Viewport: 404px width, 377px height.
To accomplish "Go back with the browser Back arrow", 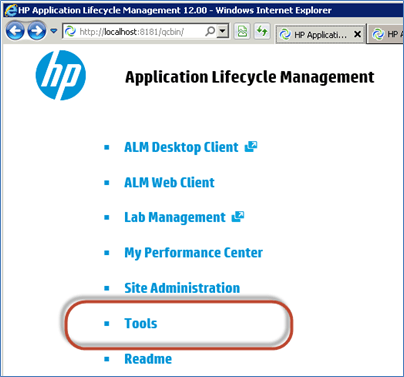I will point(15,31).
